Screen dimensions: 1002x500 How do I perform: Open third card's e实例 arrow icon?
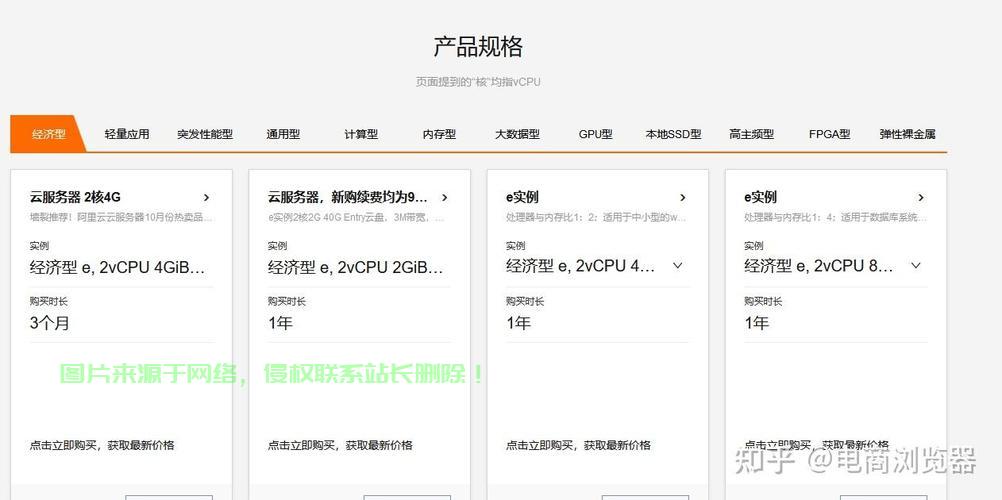click(x=682, y=198)
